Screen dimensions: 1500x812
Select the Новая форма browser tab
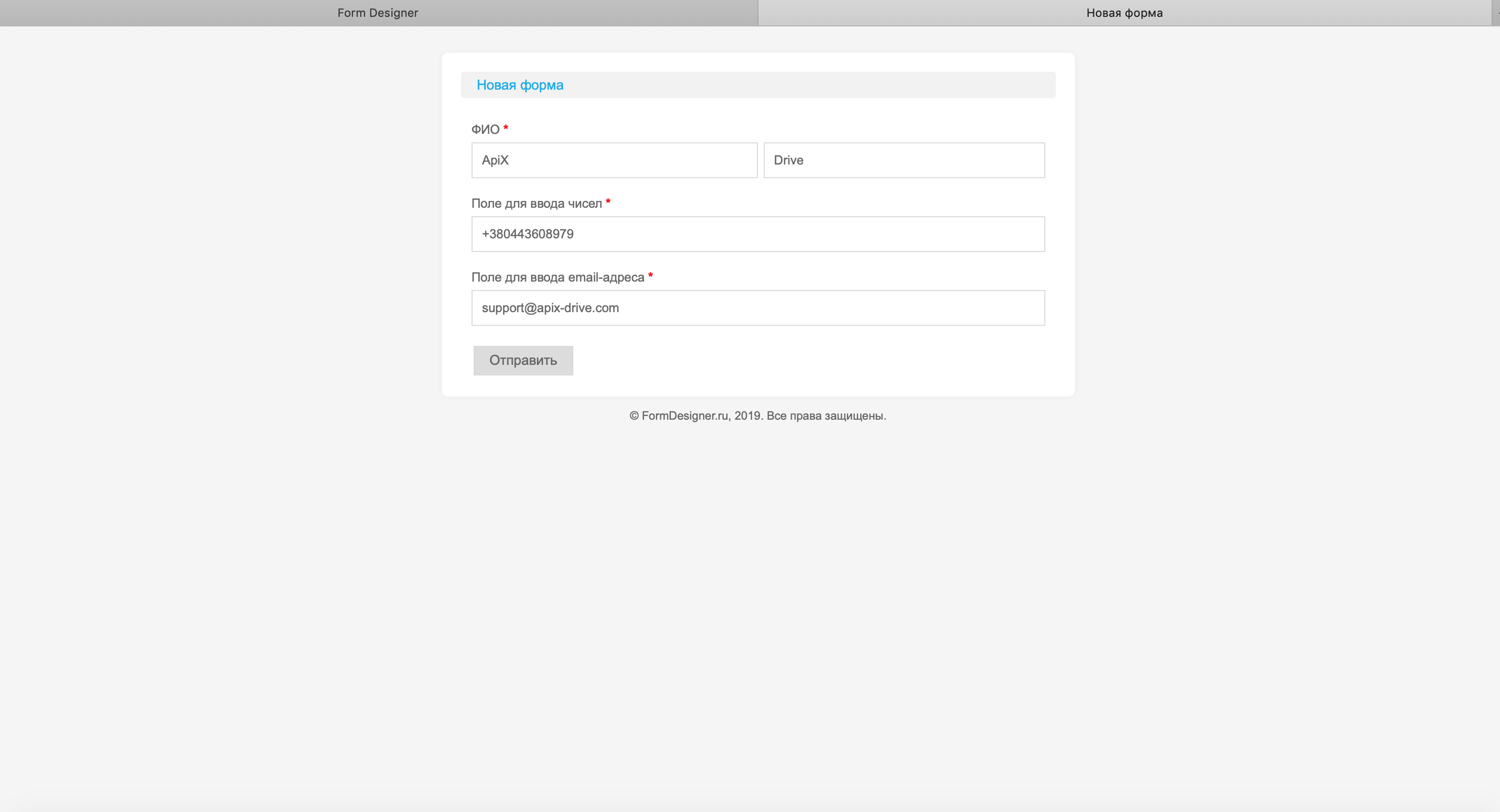(x=1124, y=13)
